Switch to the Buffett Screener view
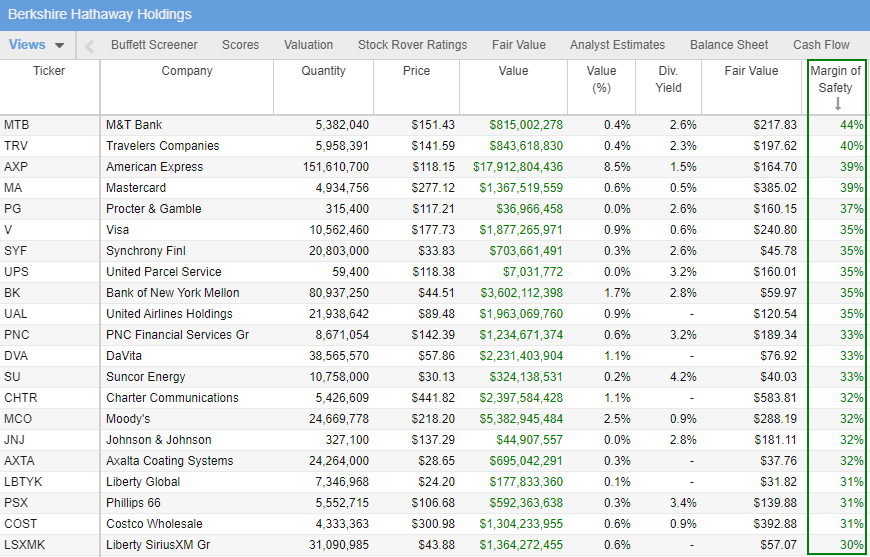870x557 pixels. point(154,45)
